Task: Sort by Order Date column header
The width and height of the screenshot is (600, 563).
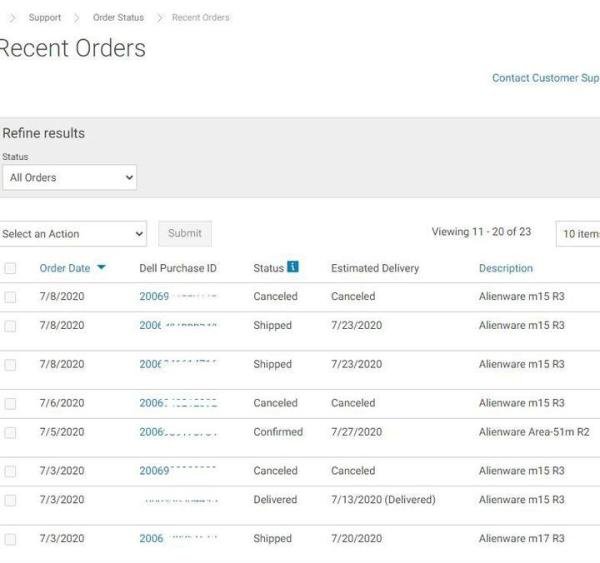Action: [x=65, y=268]
